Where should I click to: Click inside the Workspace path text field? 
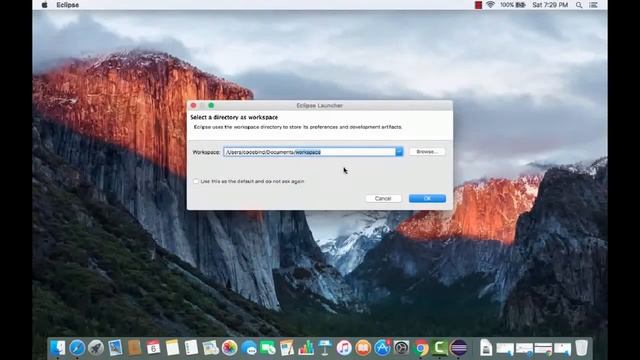pyautogui.click(x=309, y=152)
